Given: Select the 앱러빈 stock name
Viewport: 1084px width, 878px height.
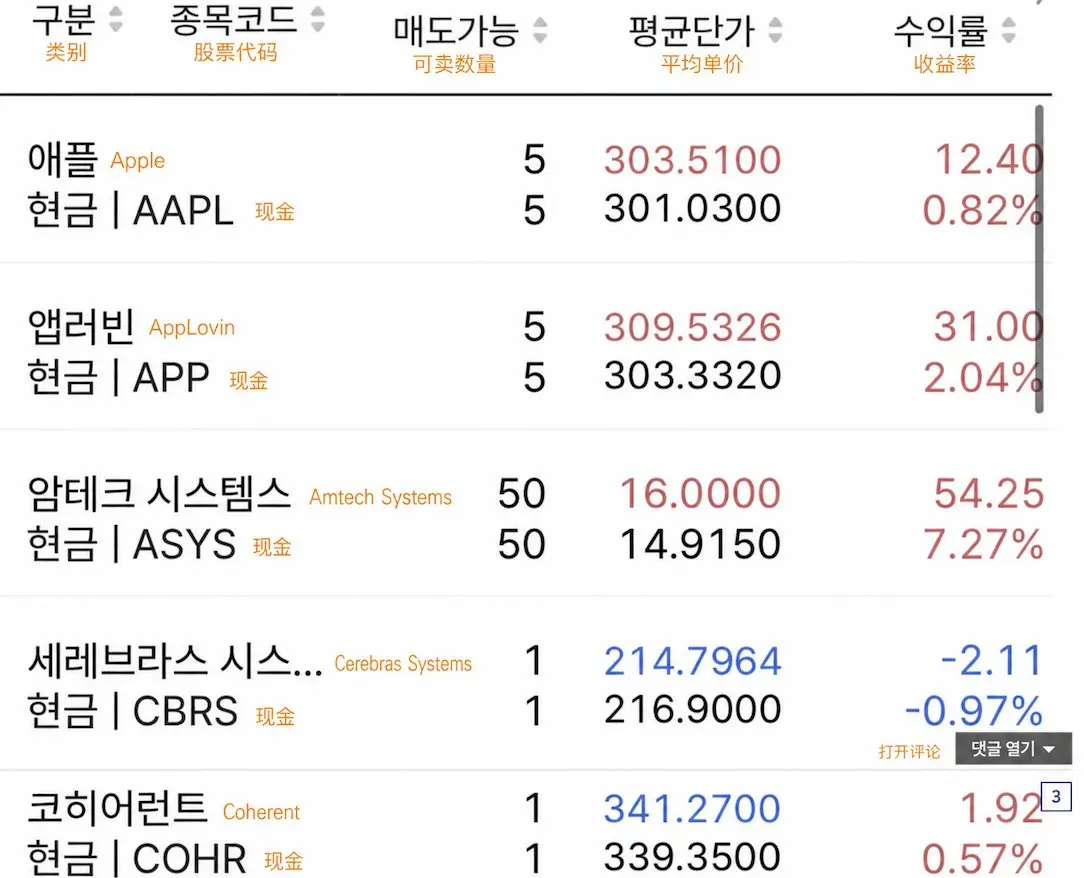Looking at the screenshot, I should (x=81, y=326).
